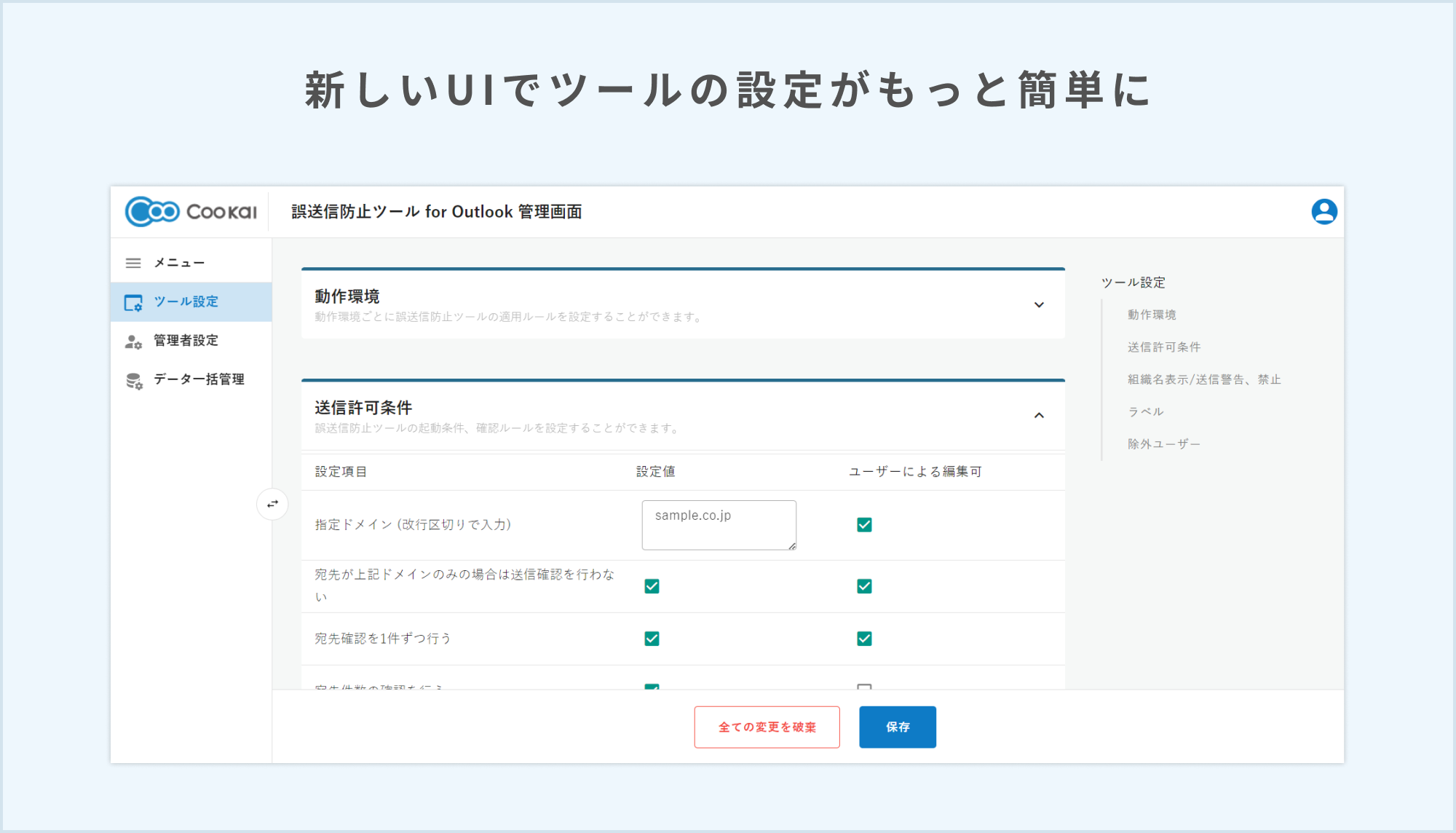Toggle 設定値 checkbox for 宛先が上記ドメインのみ row

[x=652, y=586]
